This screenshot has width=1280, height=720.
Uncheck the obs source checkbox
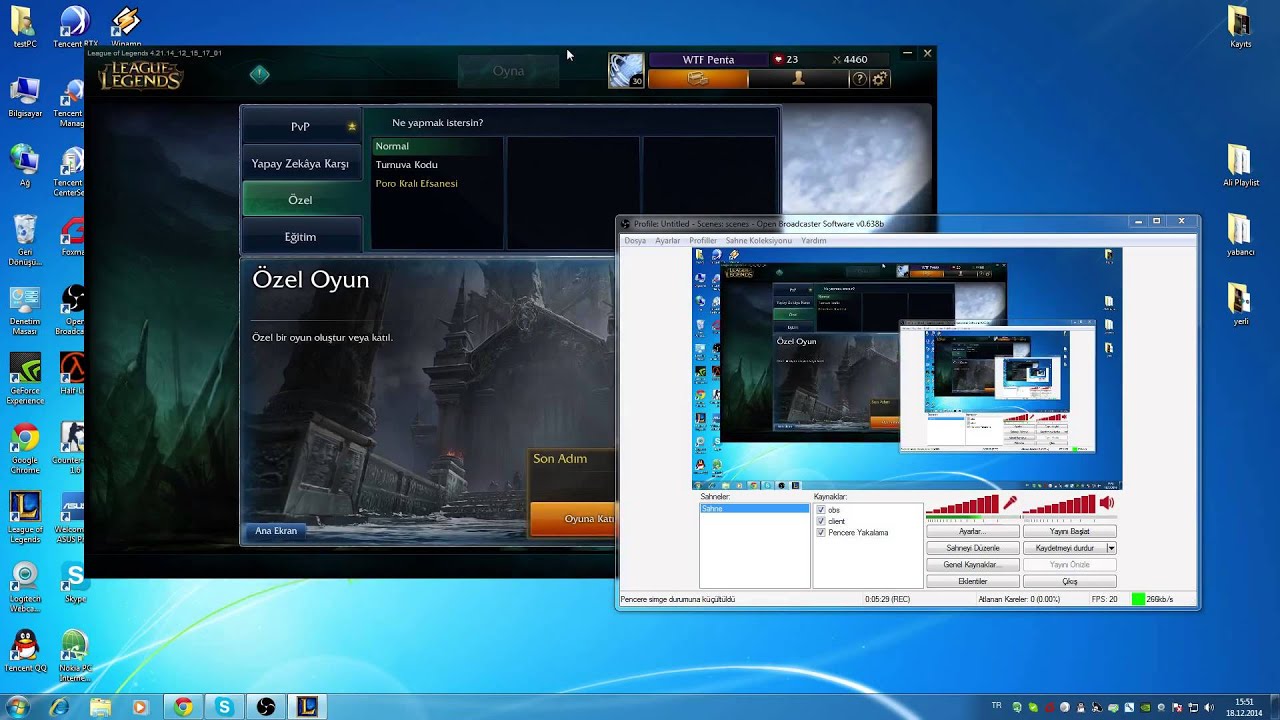pos(821,510)
